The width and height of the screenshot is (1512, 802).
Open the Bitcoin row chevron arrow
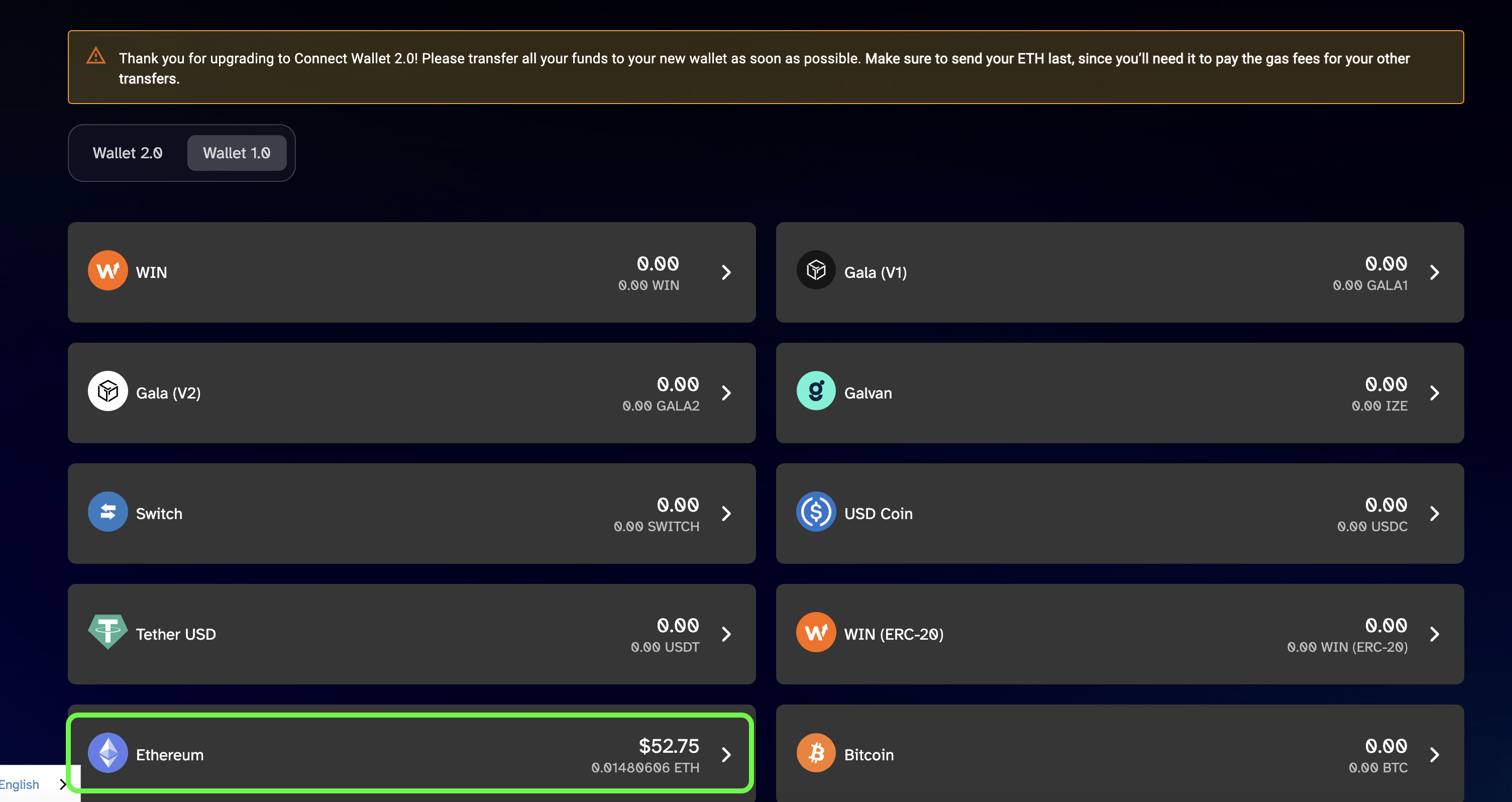click(1435, 754)
